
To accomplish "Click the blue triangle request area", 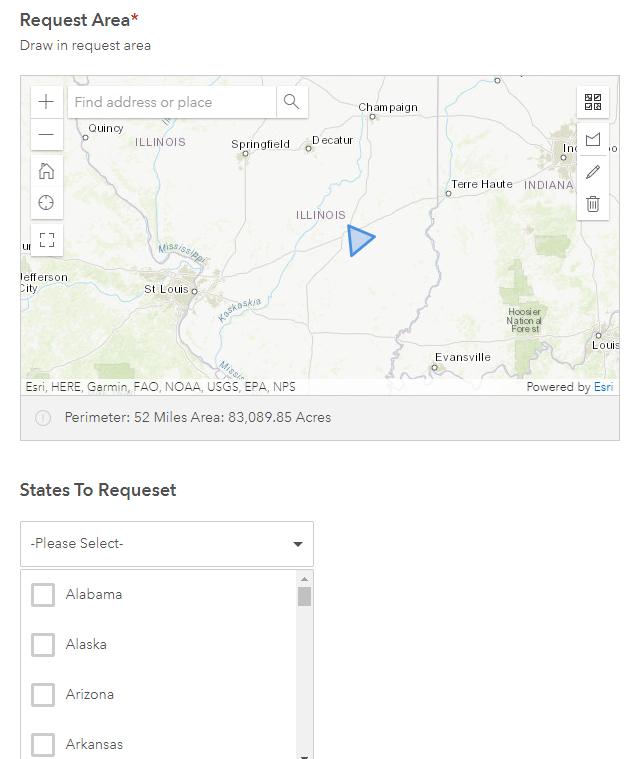I will coord(358,240).
